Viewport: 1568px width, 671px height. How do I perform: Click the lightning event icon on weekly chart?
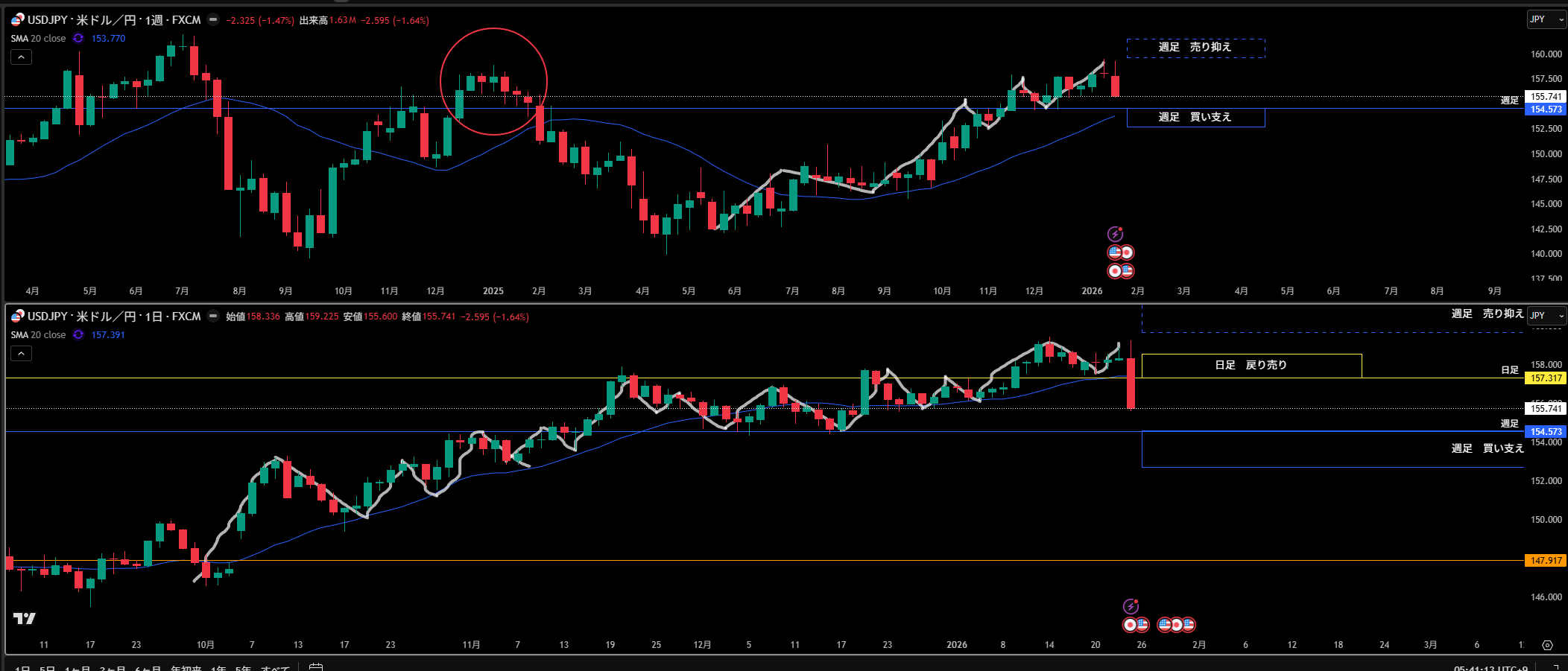(1115, 234)
